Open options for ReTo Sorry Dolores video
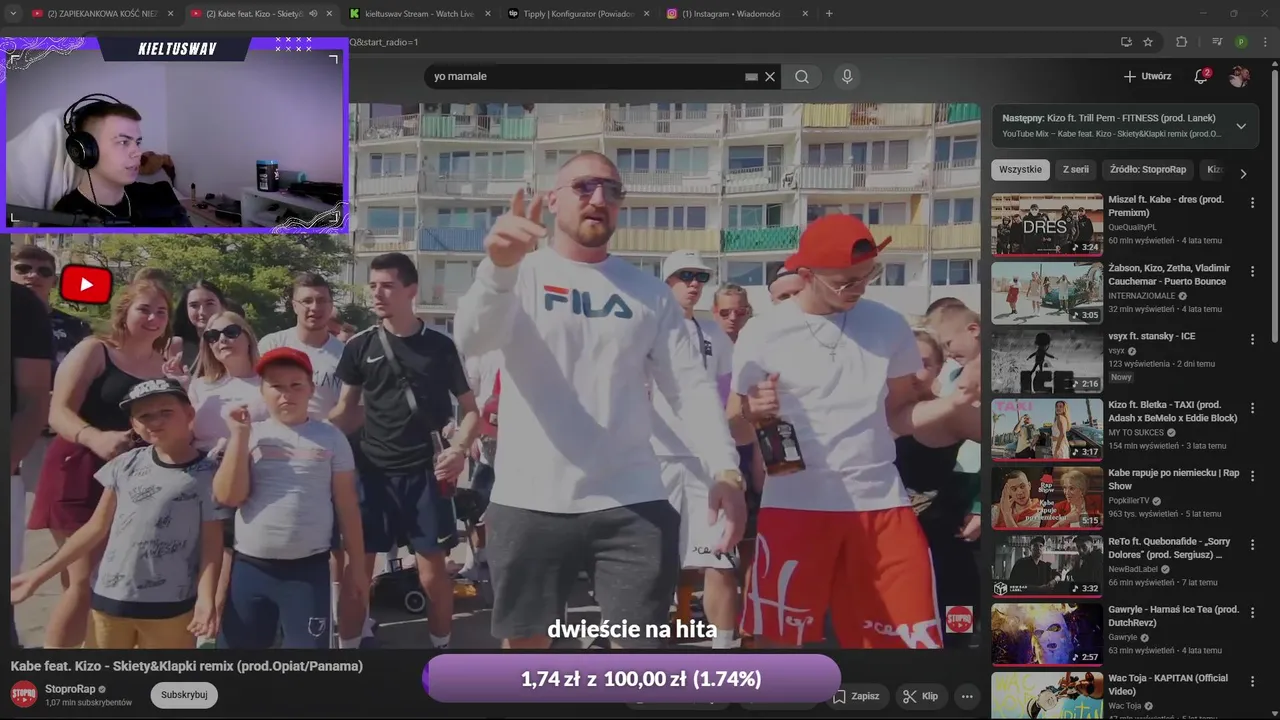Viewport: 1280px width, 720px height. pyautogui.click(x=1252, y=545)
